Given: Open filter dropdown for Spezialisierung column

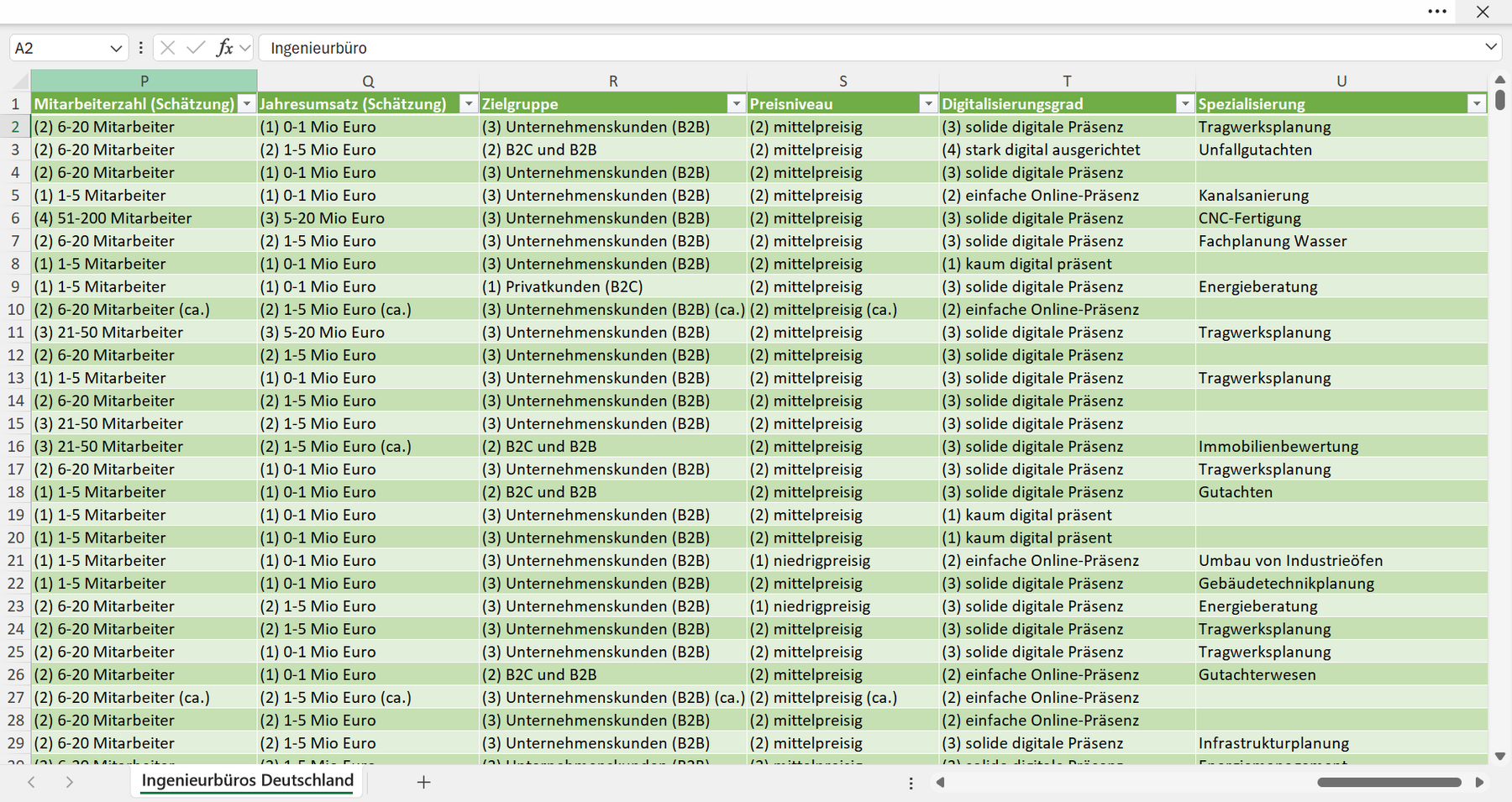Looking at the screenshot, I should pos(1476,104).
